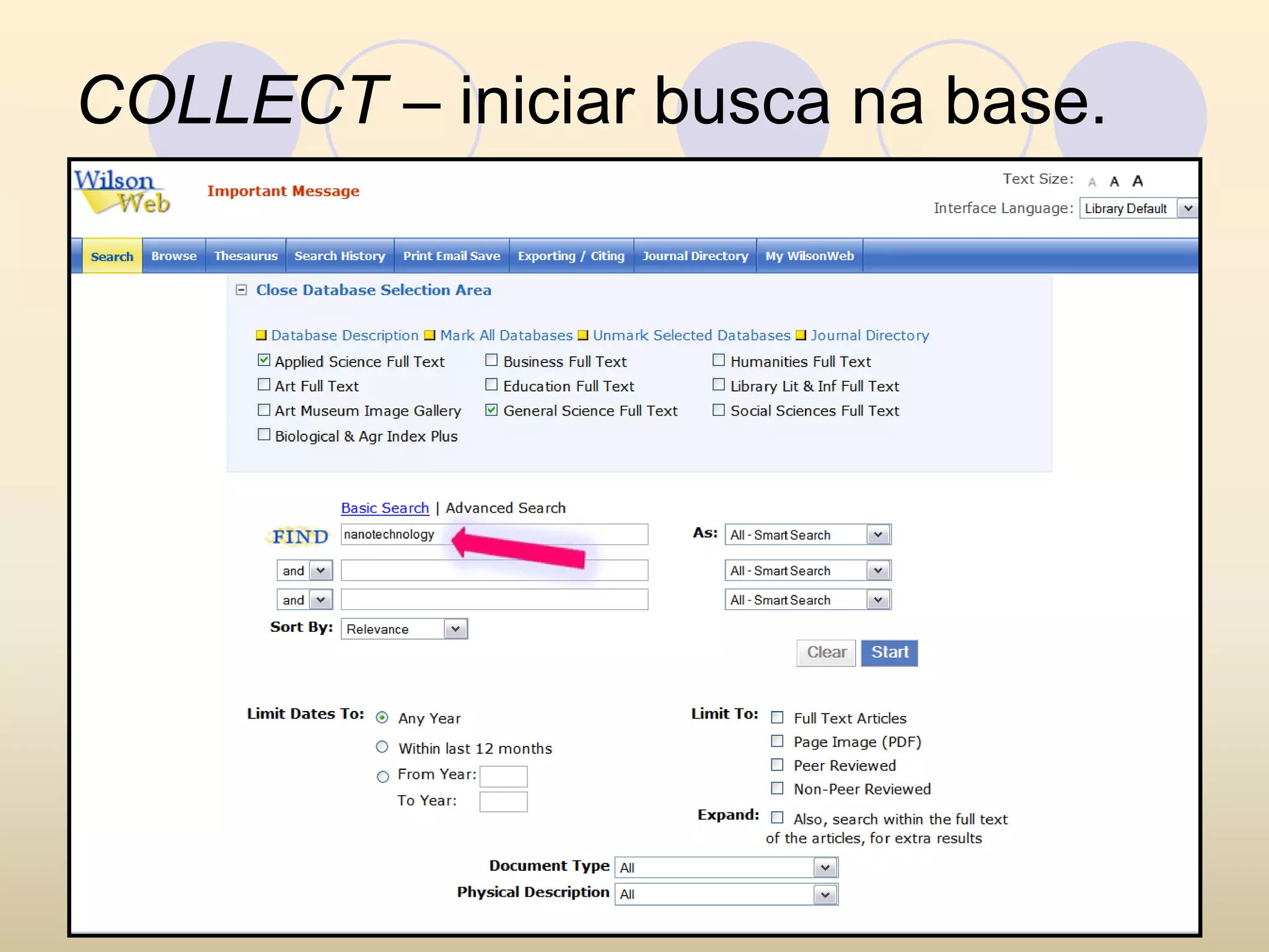The image size is (1269, 952).
Task: Click yellow square beside Mark All Databases
Action: [429, 335]
